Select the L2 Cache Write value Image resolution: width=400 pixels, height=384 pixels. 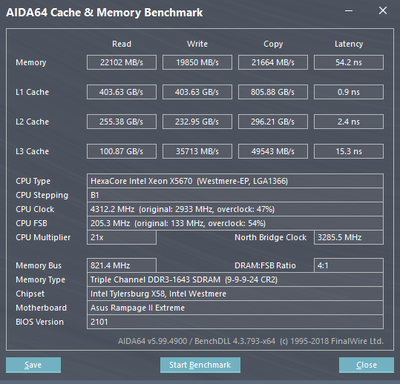coord(197,122)
